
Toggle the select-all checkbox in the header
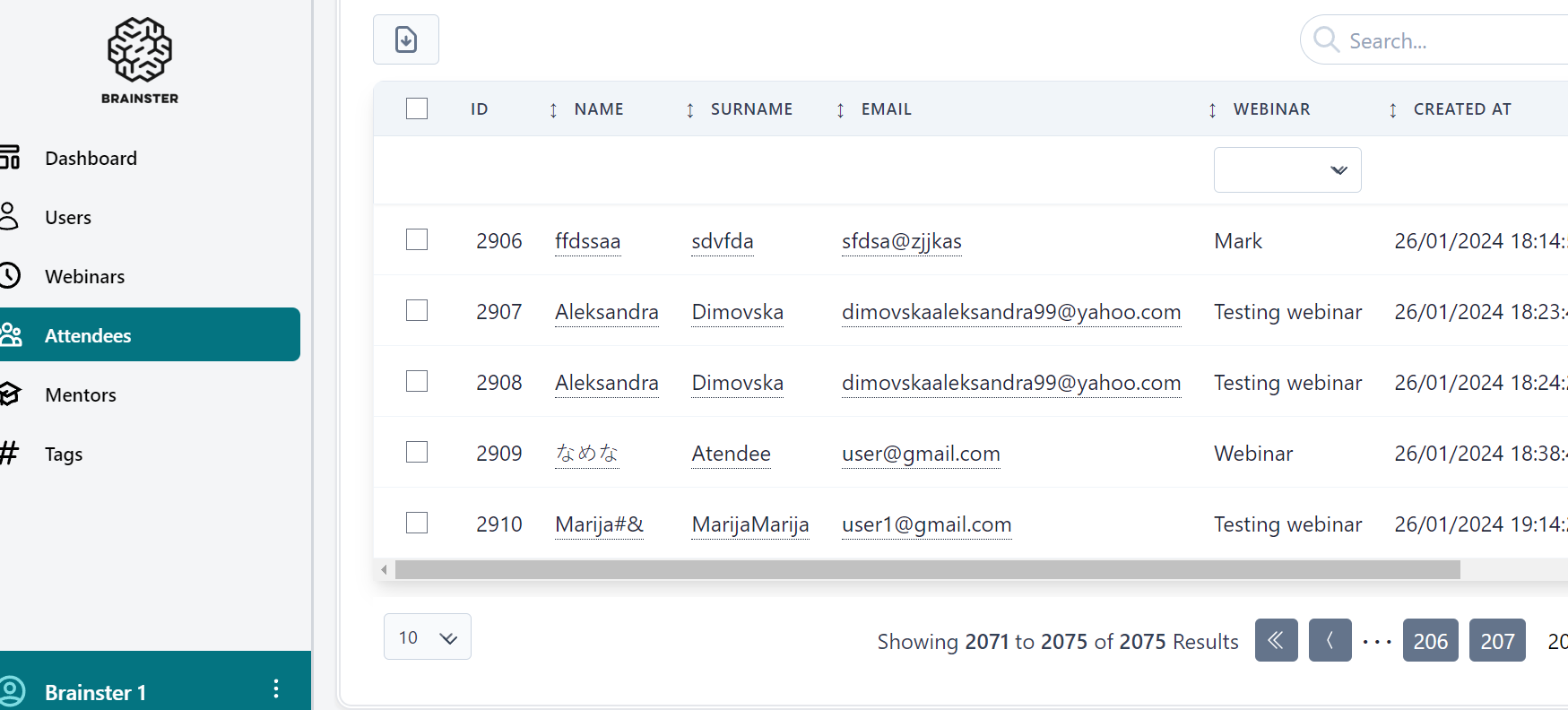click(x=417, y=108)
